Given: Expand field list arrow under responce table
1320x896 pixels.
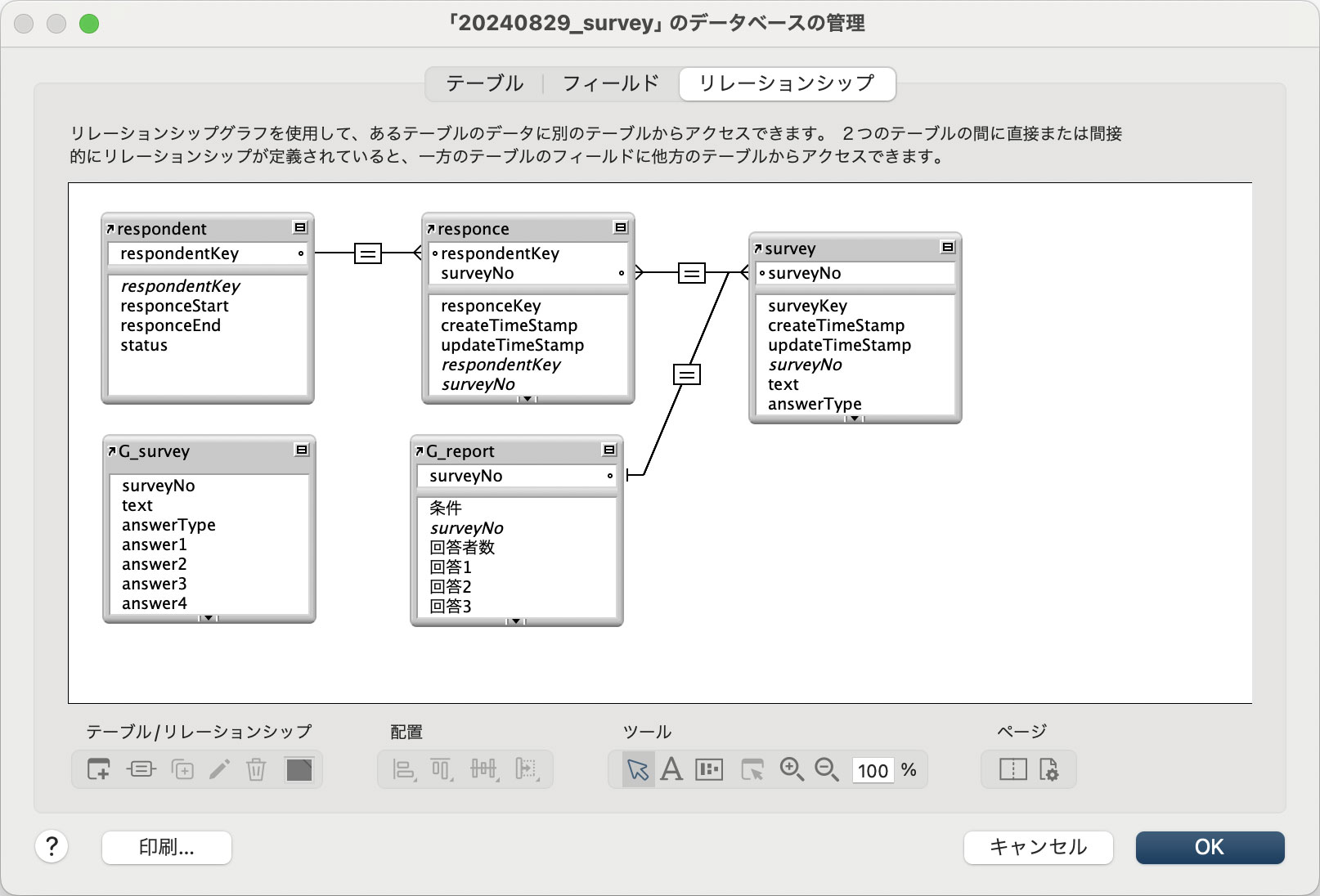Looking at the screenshot, I should [528, 399].
